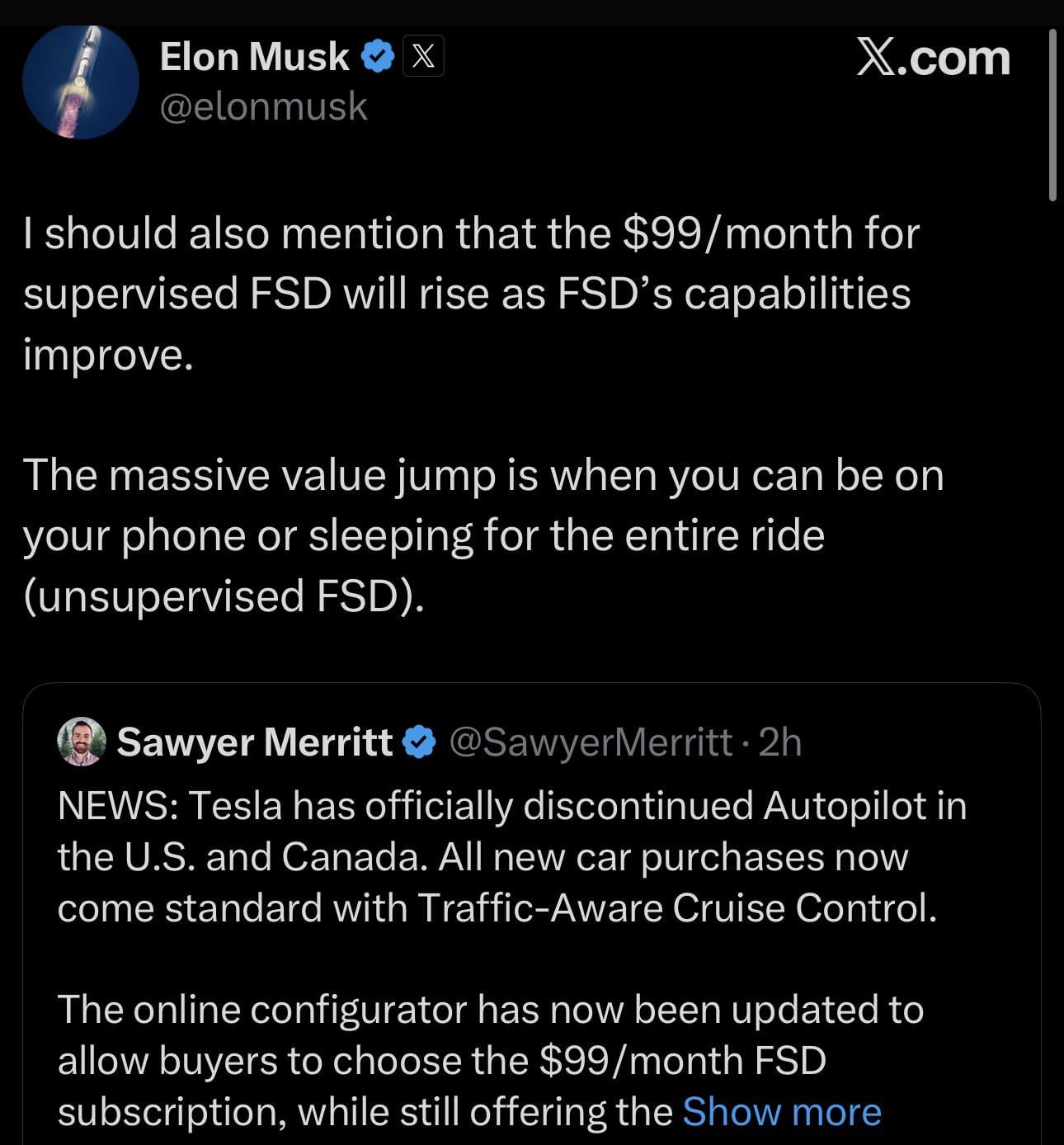The height and width of the screenshot is (1145, 1064).
Task: Expand the quoted tweet with Show more
Action: (x=781, y=1111)
